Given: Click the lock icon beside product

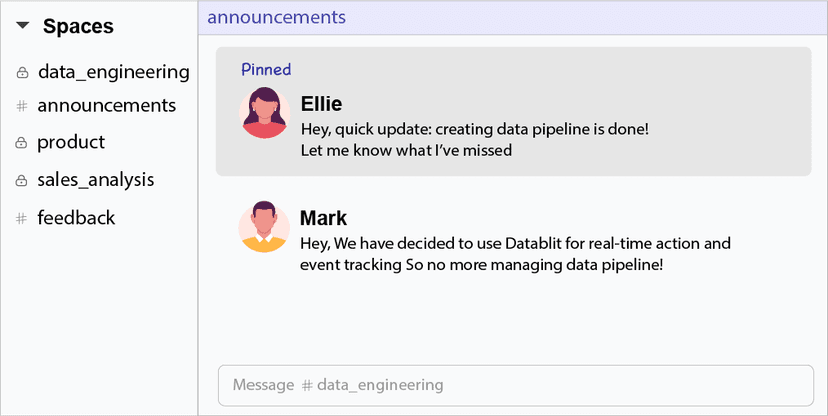Looking at the screenshot, I should pyautogui.click(x=21, y=143).
